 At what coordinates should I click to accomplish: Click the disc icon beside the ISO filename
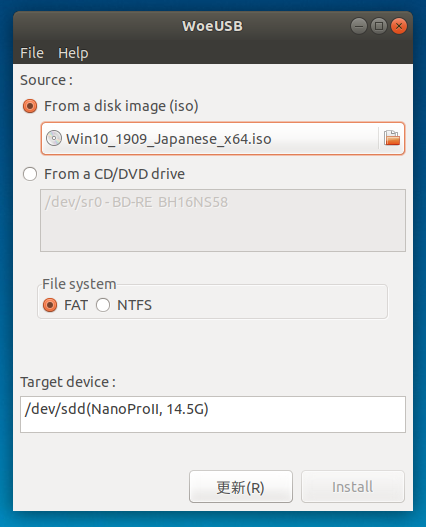pos(54,138)
